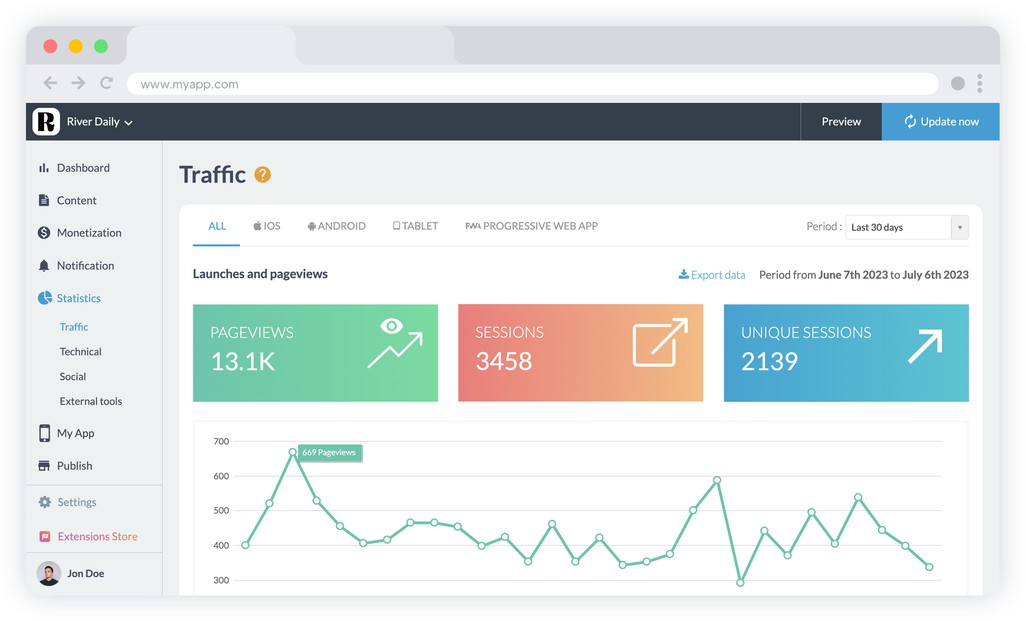The width and height of the screenshot is (1026, 621).
Task: Open My App in sidebar
Action: coord(75,433)
